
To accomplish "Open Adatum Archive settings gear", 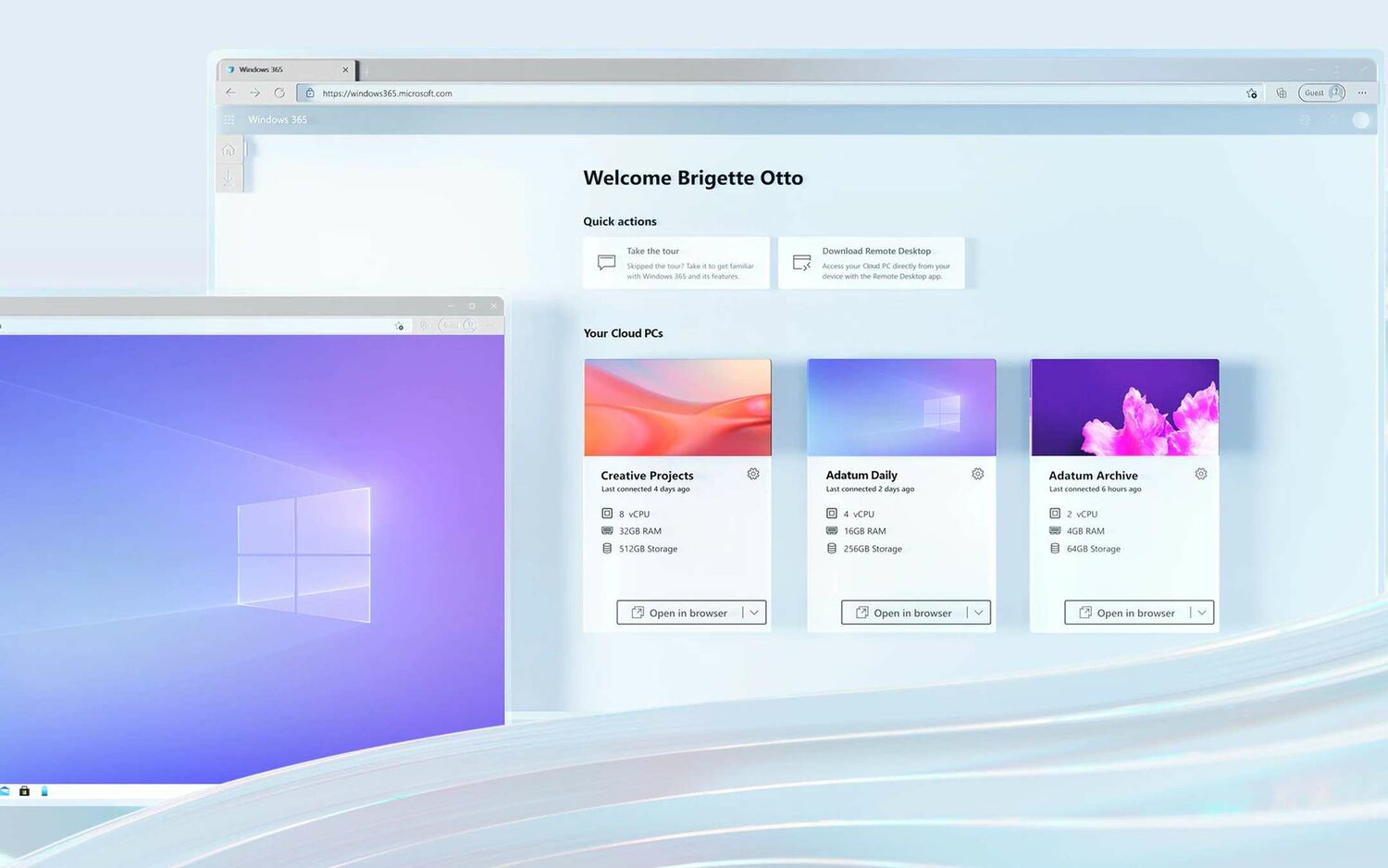I will [1201, 474].
